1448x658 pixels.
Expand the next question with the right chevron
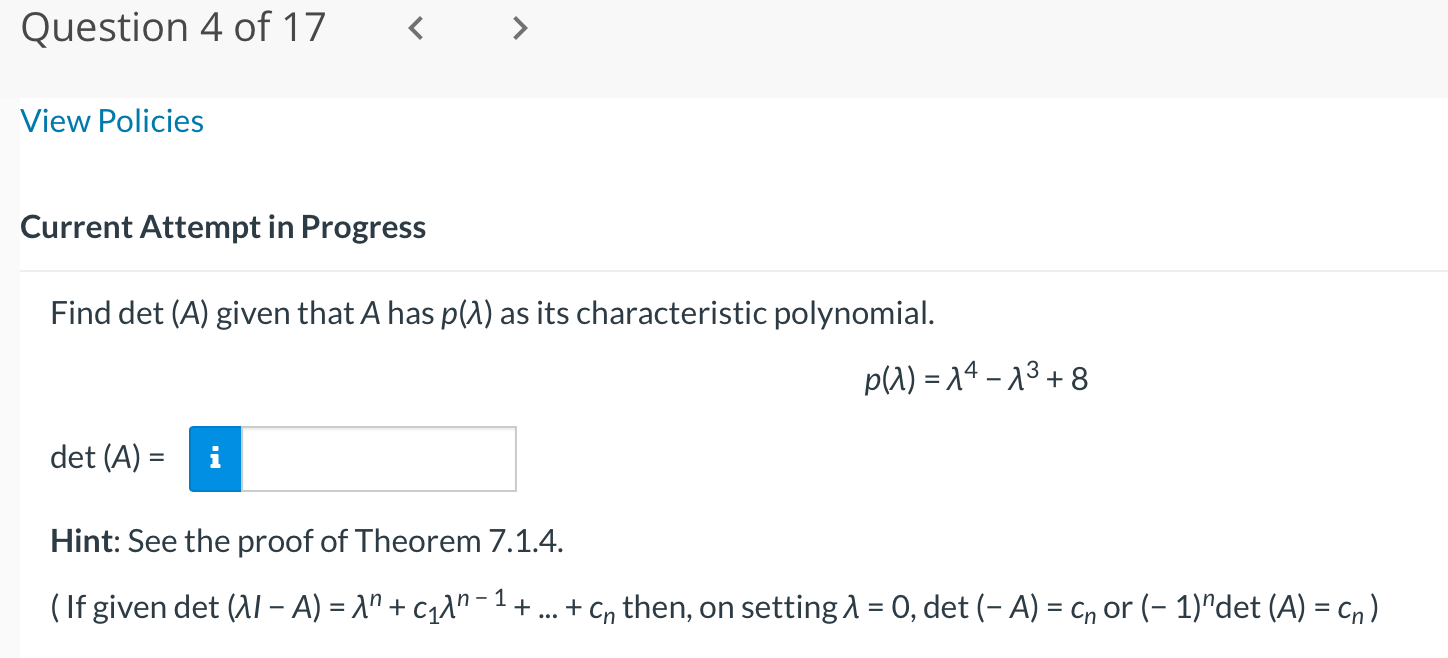(519, 28)
